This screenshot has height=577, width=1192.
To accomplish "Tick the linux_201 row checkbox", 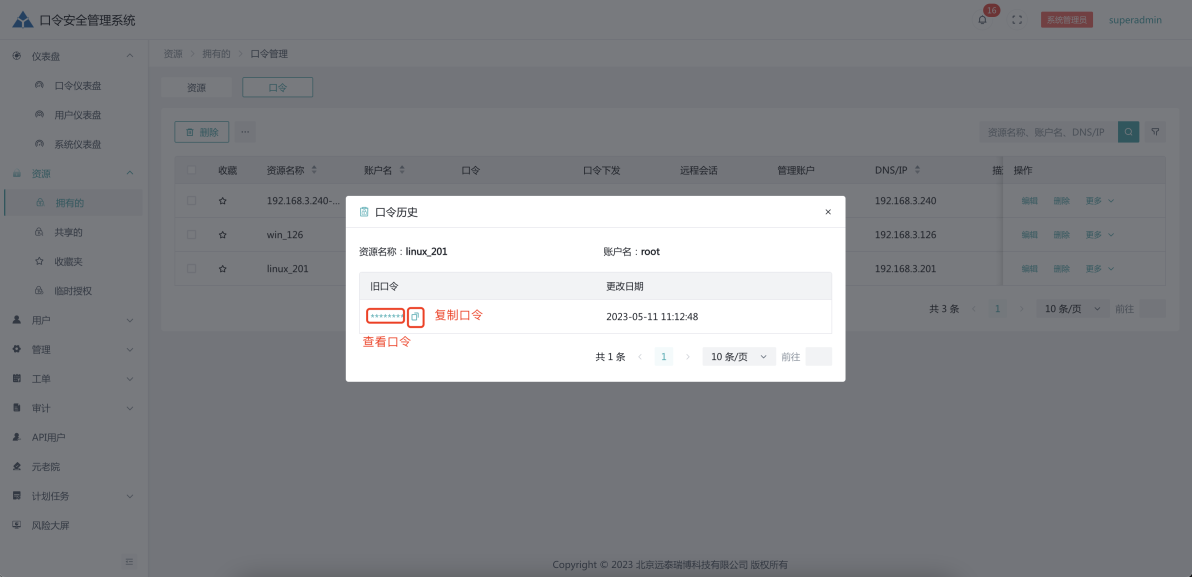I will click(191, 269).
